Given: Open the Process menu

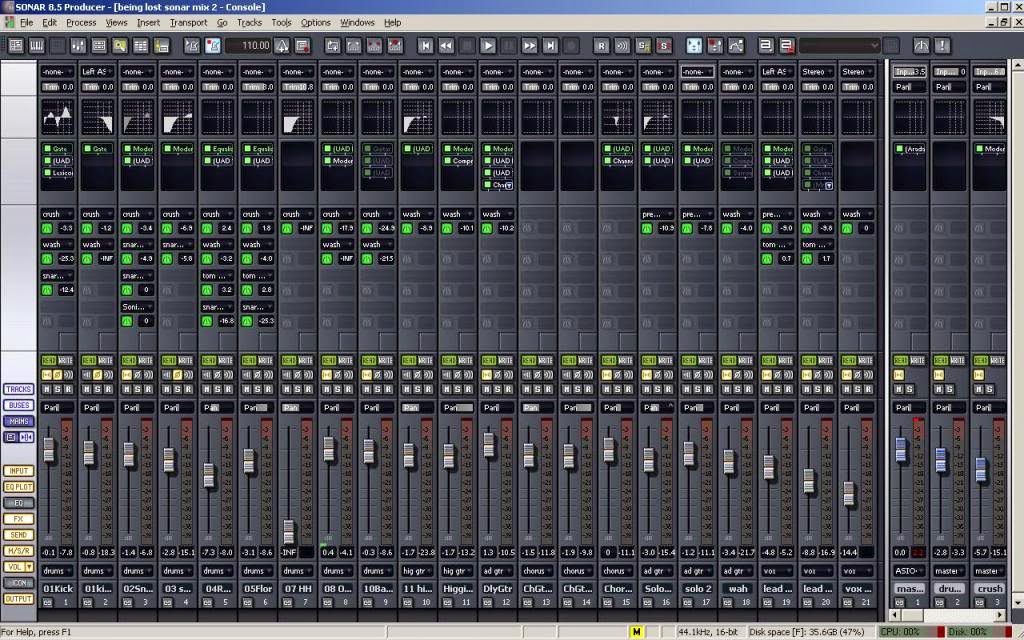Looking at the screenshot, I should [x=81, y=22].
